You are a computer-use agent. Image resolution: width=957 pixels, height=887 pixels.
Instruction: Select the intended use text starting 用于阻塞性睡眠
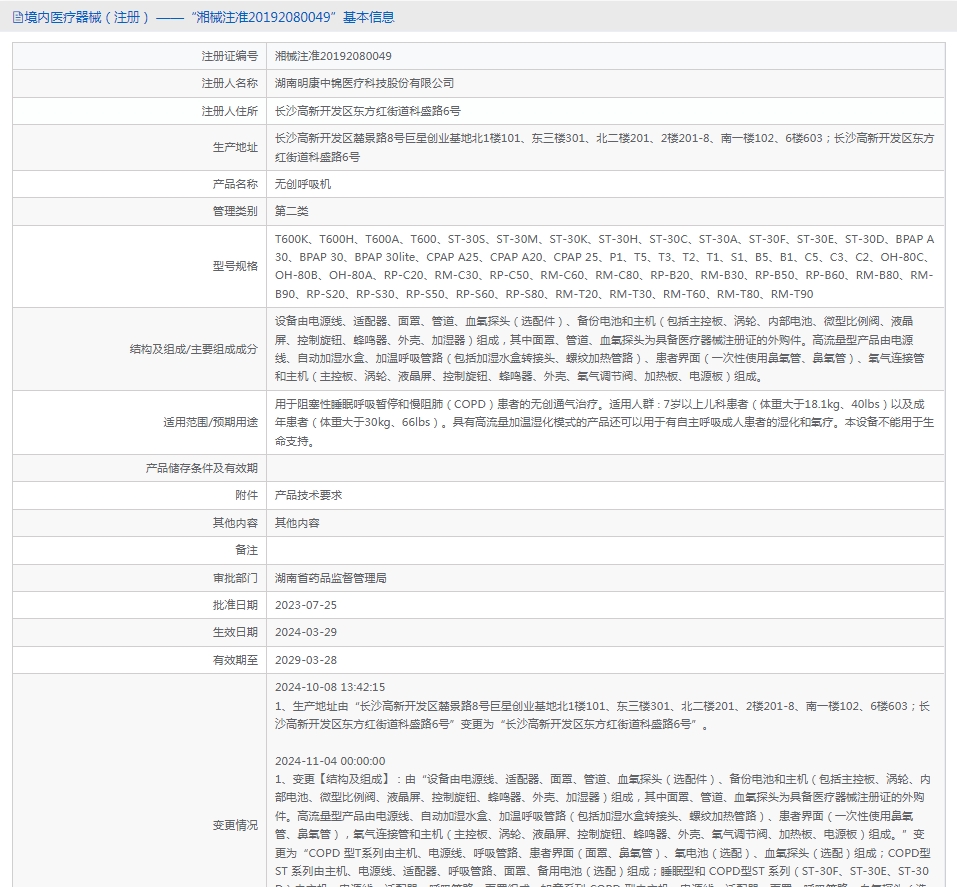tap(604, 422)
